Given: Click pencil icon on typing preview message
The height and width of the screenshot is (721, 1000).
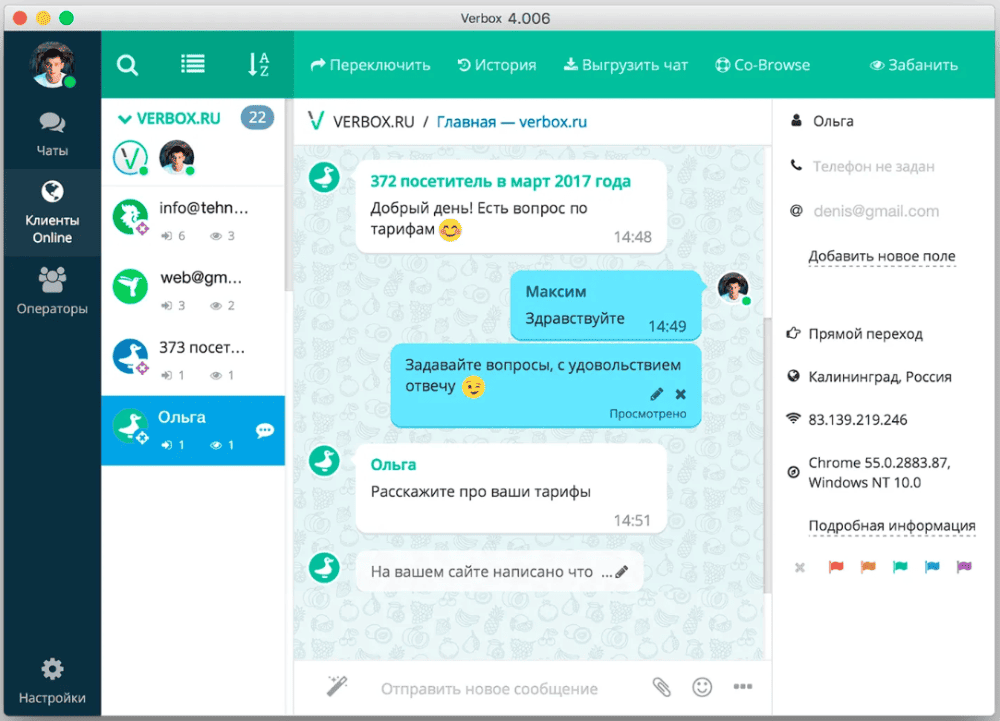Looking at the screenshot, I should pos(622,571).
